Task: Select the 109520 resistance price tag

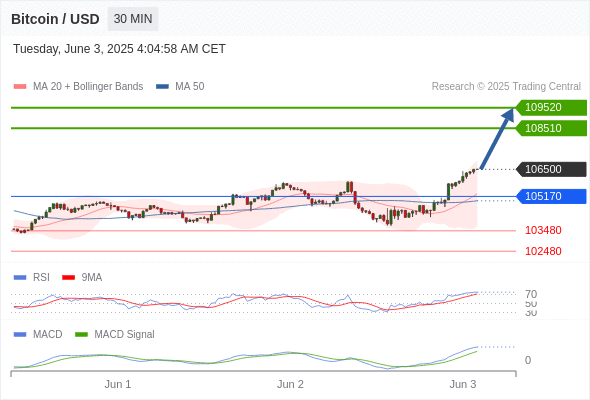Action: pos(551,108)
